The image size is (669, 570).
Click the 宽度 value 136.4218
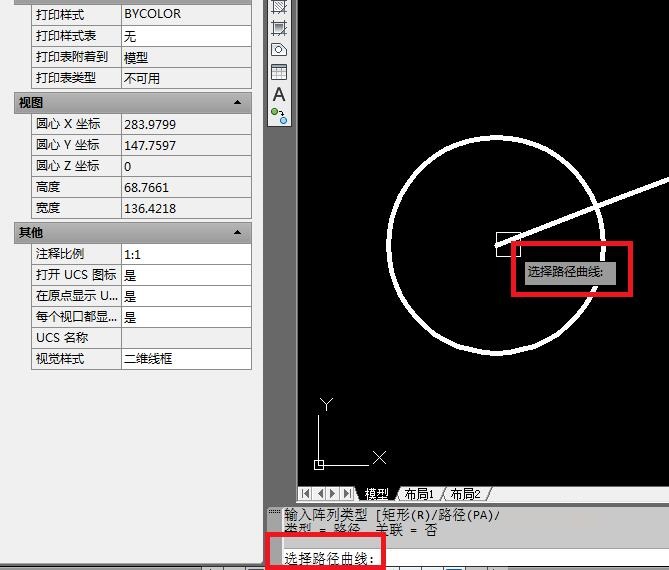(186, 208)
